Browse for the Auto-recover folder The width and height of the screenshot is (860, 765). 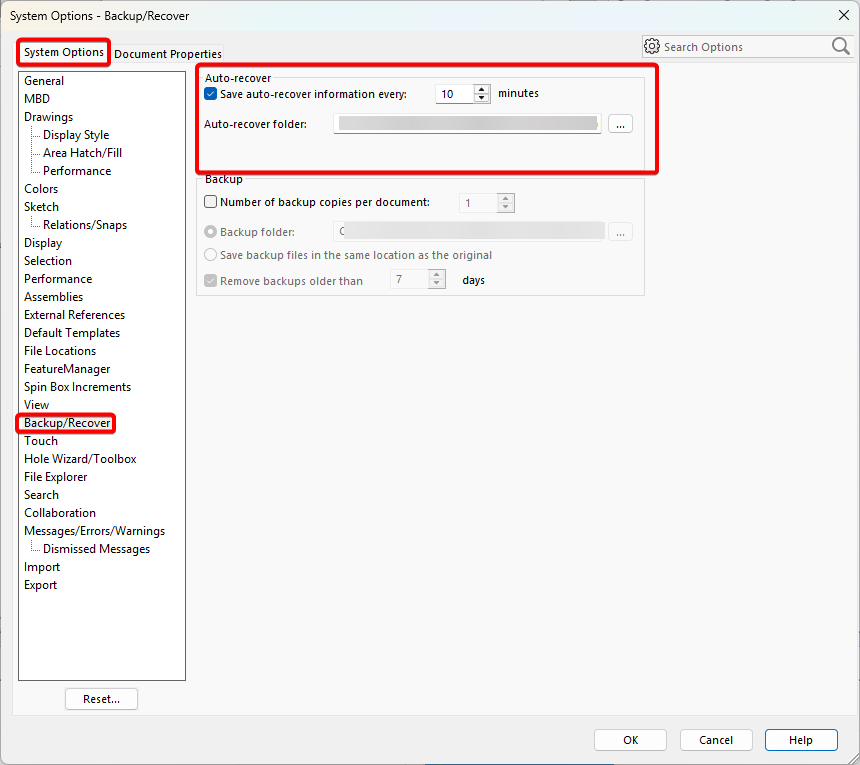(620, 124)
